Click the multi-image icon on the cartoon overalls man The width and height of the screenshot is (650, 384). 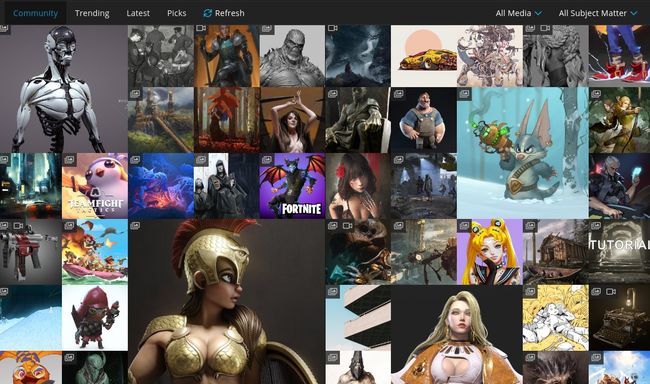coord(398,94)
